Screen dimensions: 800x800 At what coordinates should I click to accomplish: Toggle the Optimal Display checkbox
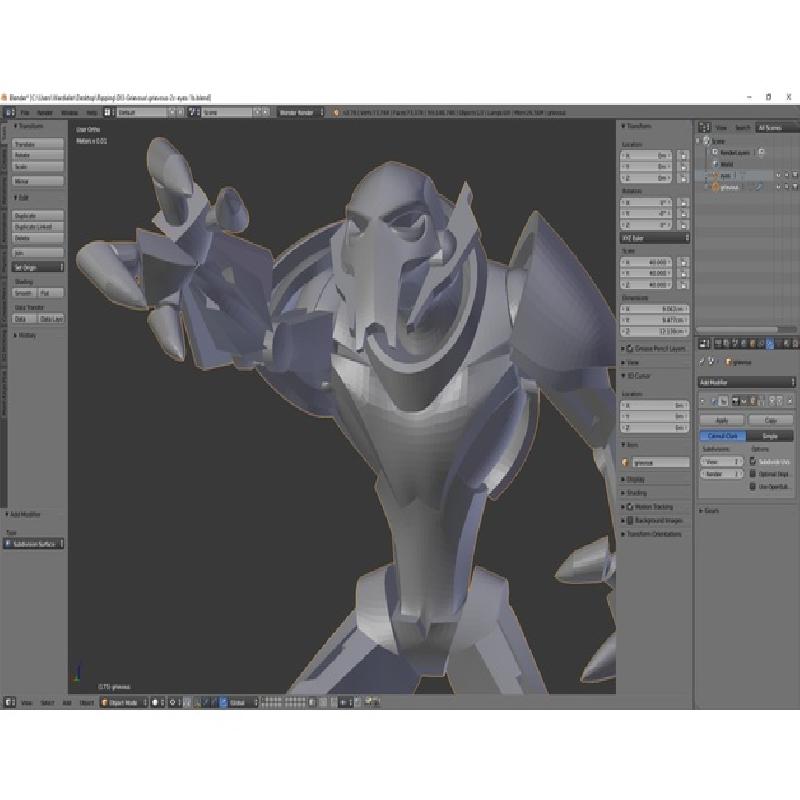coord(752,474)
